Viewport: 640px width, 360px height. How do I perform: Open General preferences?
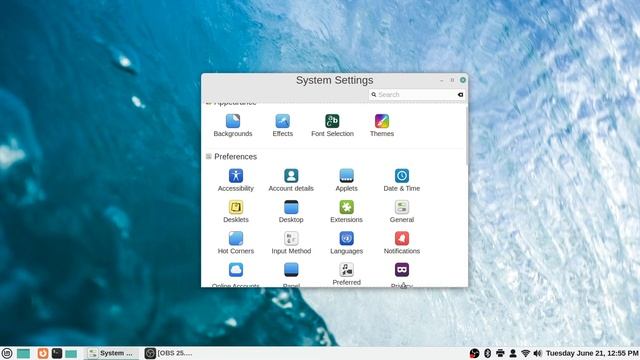(x=402, y=211)
